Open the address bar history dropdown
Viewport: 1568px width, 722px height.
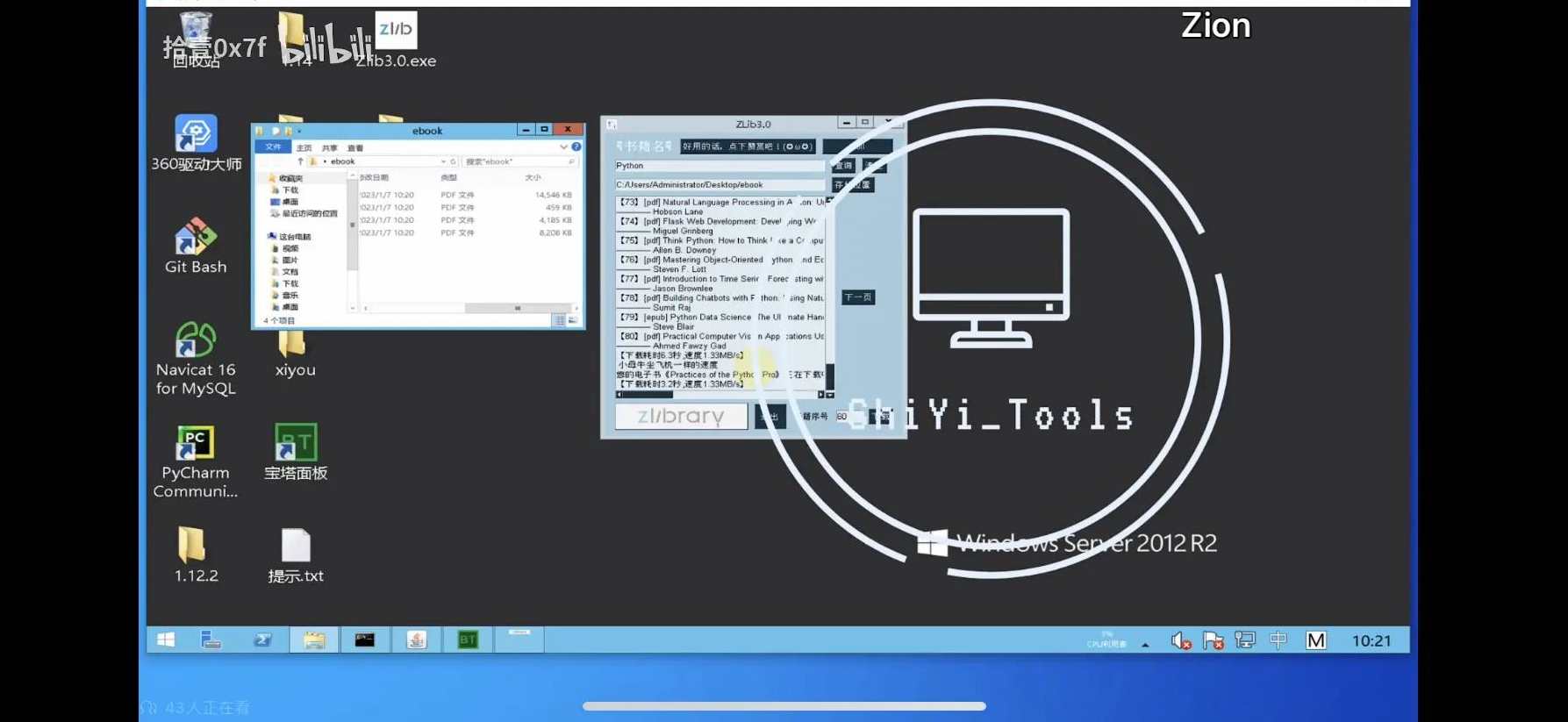(x=443, y=161)
